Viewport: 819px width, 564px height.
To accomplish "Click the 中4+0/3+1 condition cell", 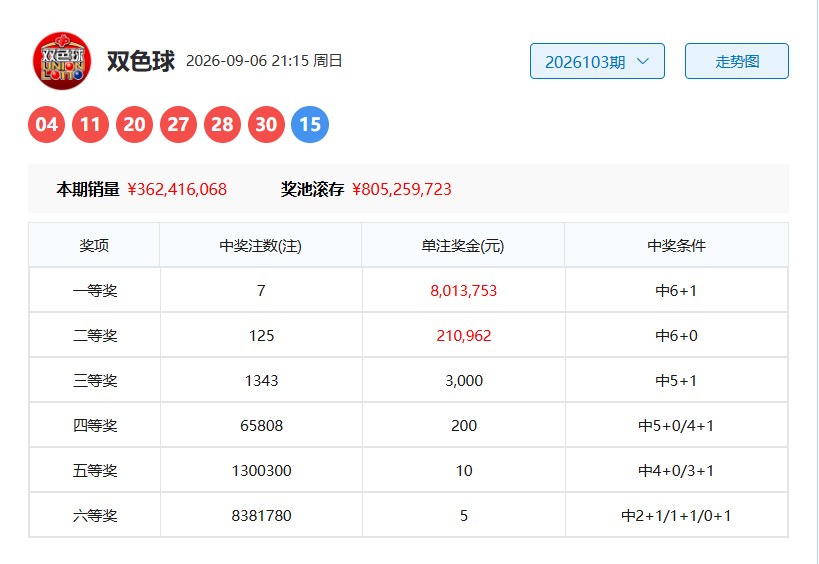I will (676, 470).
